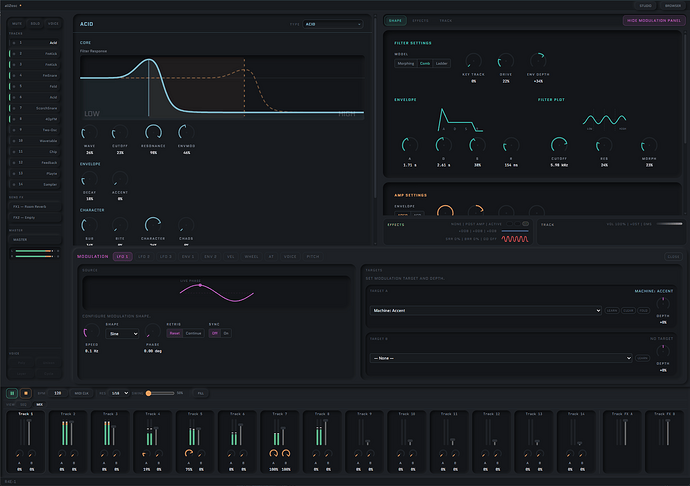This screenshot has height=486, width=690.
Task: Select the Comb filter model
Action: (x=425, y=63)
